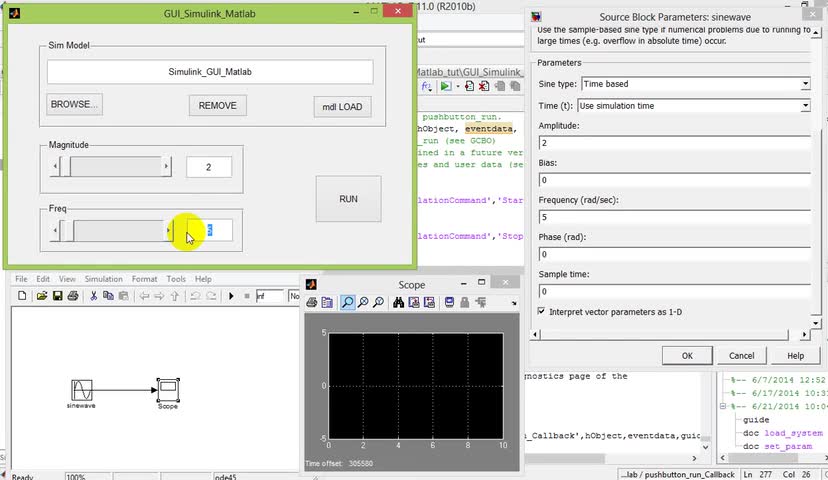This screenshot has height=480, width=828.
Task: Click the lock axes selection icon in Scope
Action: [465, 302]
